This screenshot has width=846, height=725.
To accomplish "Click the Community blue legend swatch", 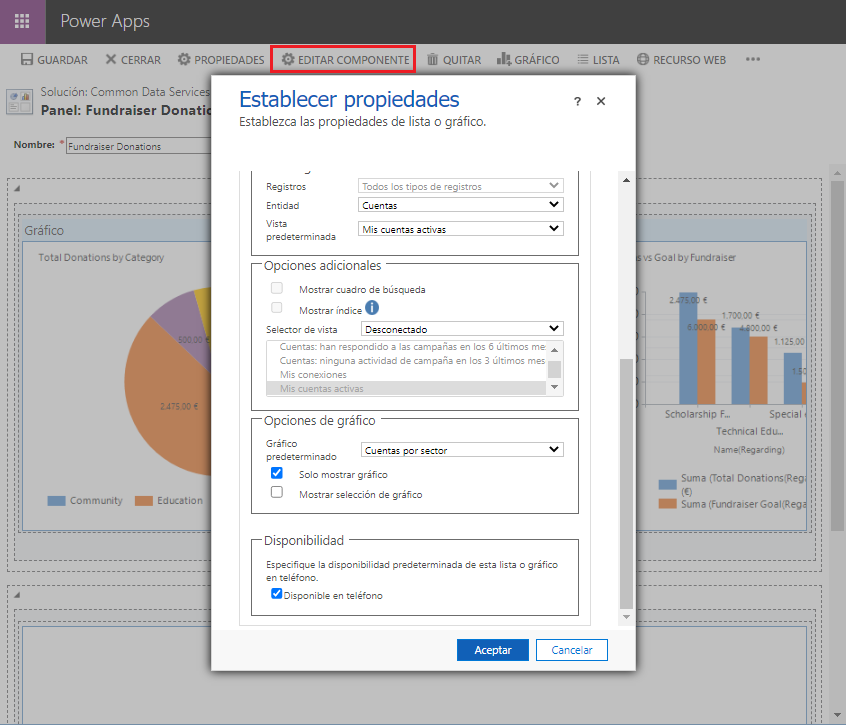I will [57, 501].
